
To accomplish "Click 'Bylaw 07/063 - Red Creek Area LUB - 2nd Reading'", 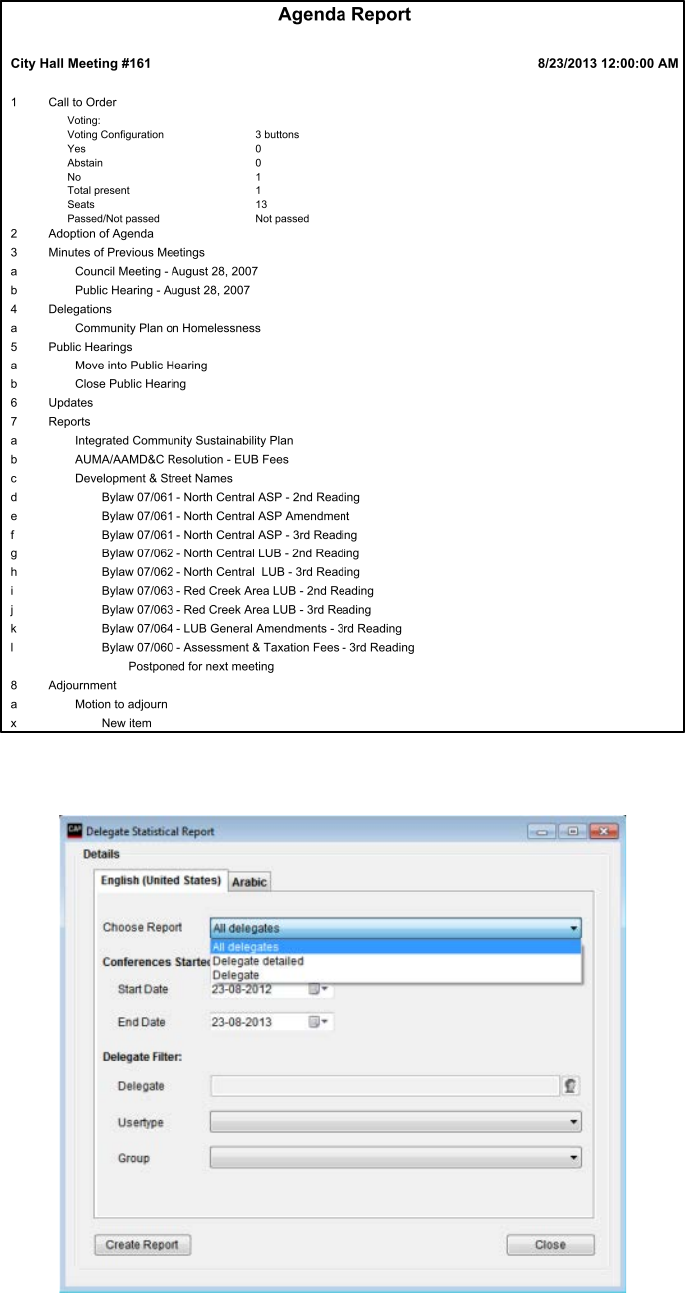I will pos(238,591).
